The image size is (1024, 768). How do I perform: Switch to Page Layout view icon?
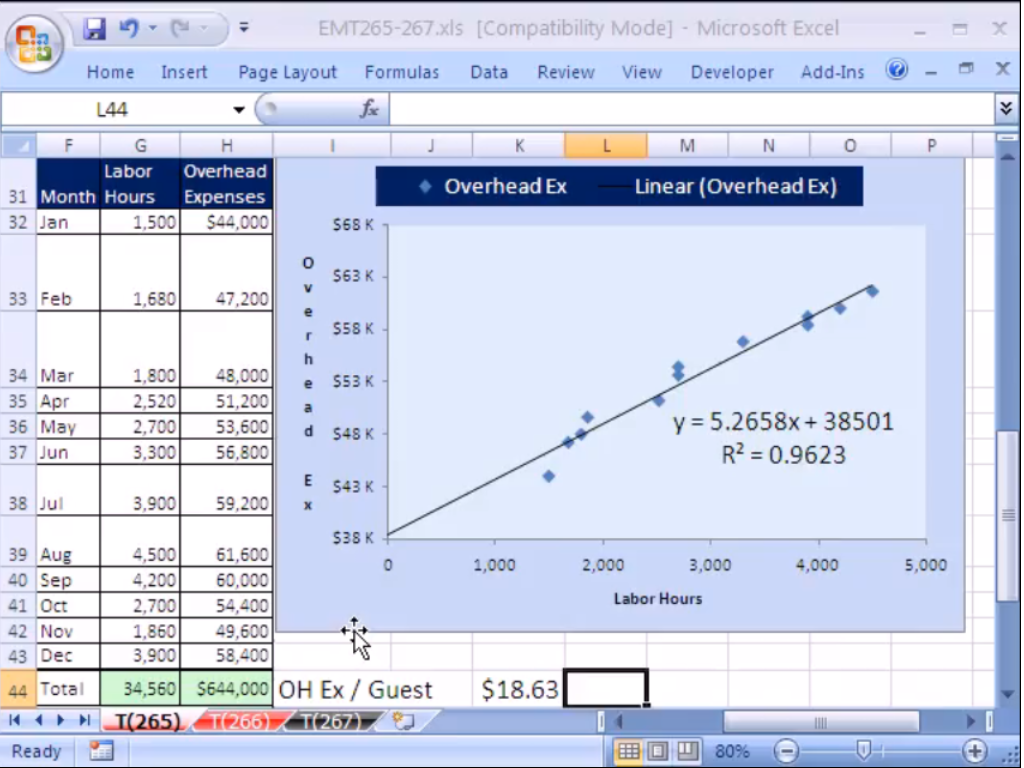(x=658, y=751)
